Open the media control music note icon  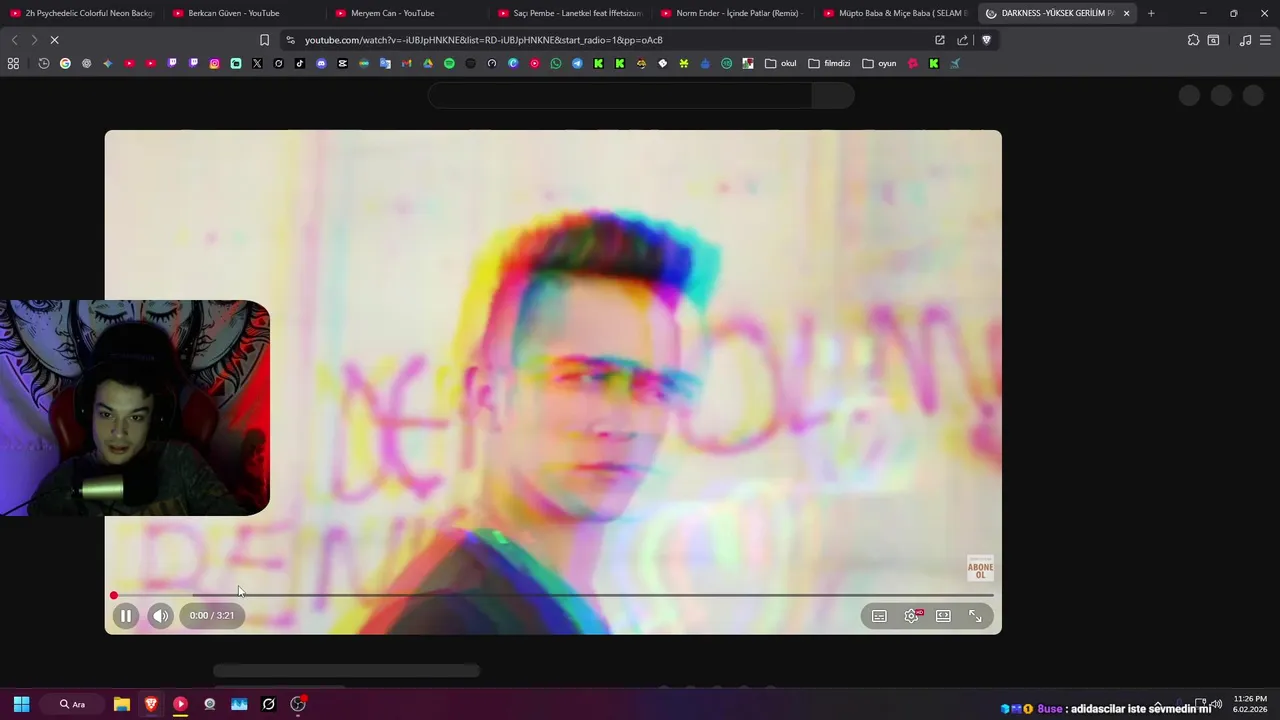point(1245,40)
